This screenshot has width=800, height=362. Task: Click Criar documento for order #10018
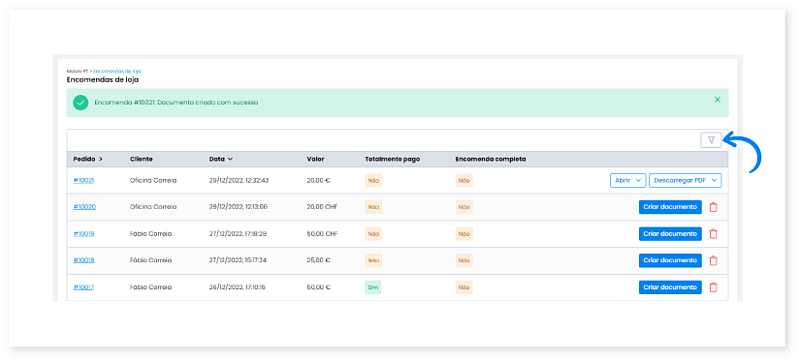(x=670, y=260)
